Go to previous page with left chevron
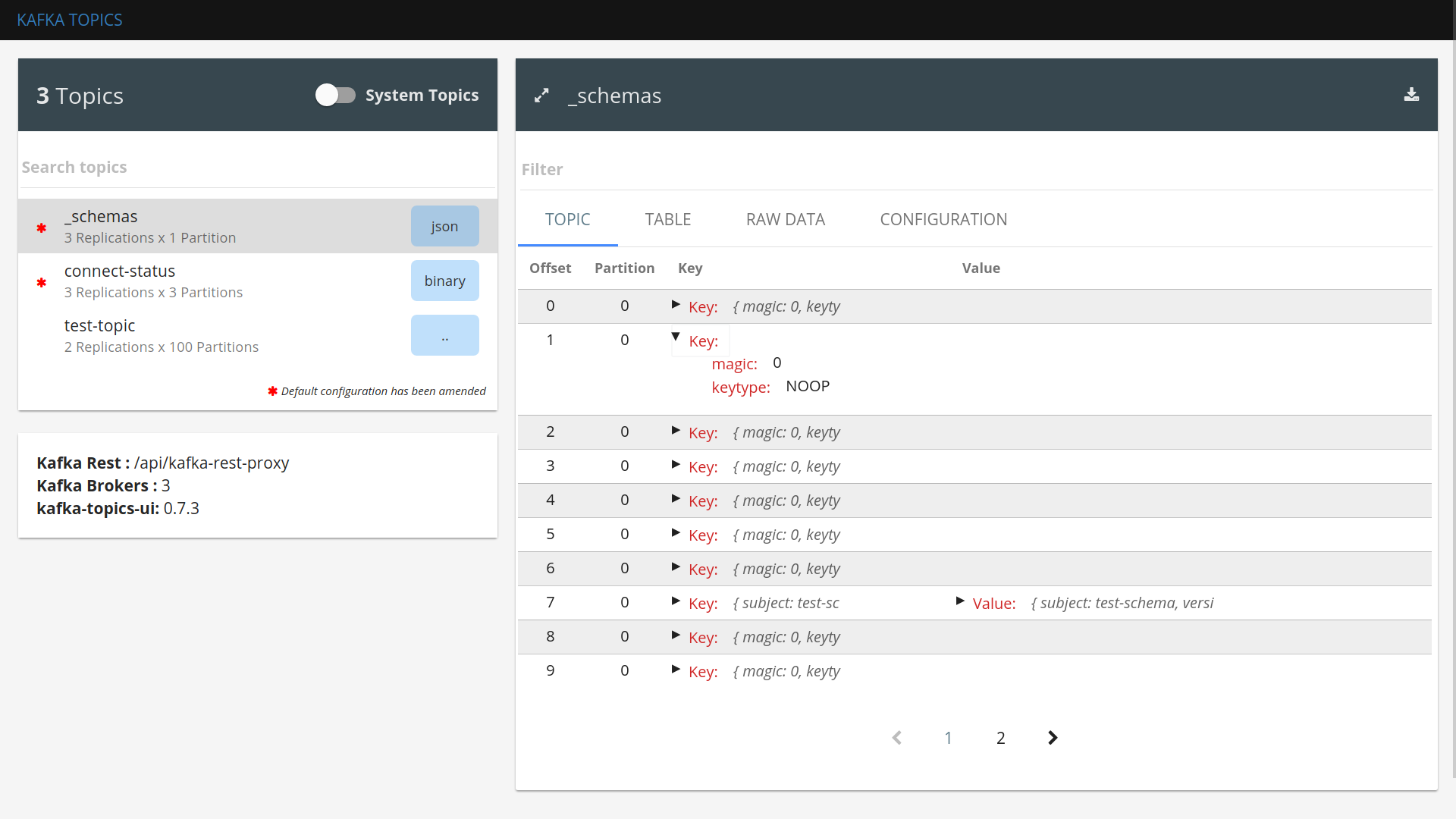 click(896, 738)
